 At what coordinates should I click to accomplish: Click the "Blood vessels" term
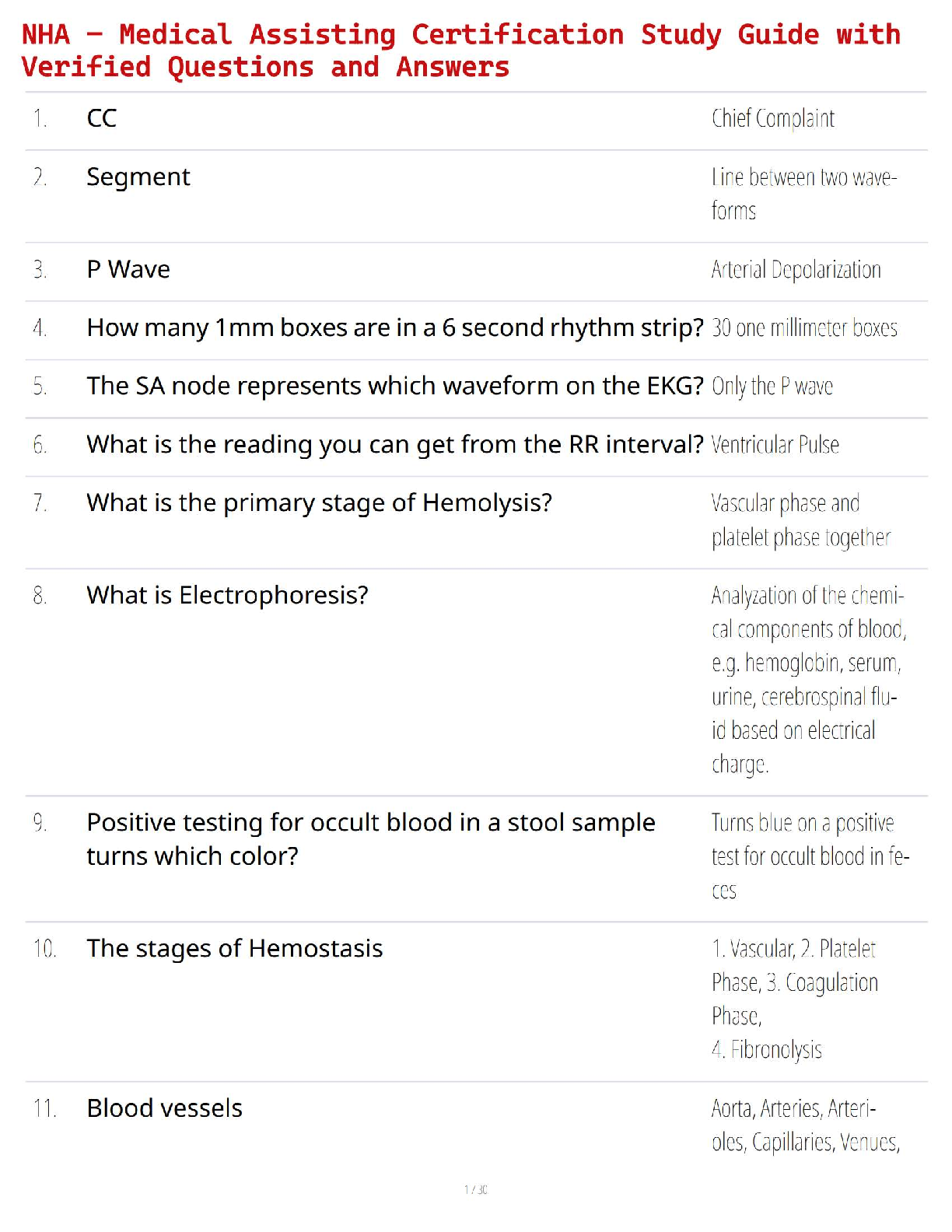tap(164, 1108)
